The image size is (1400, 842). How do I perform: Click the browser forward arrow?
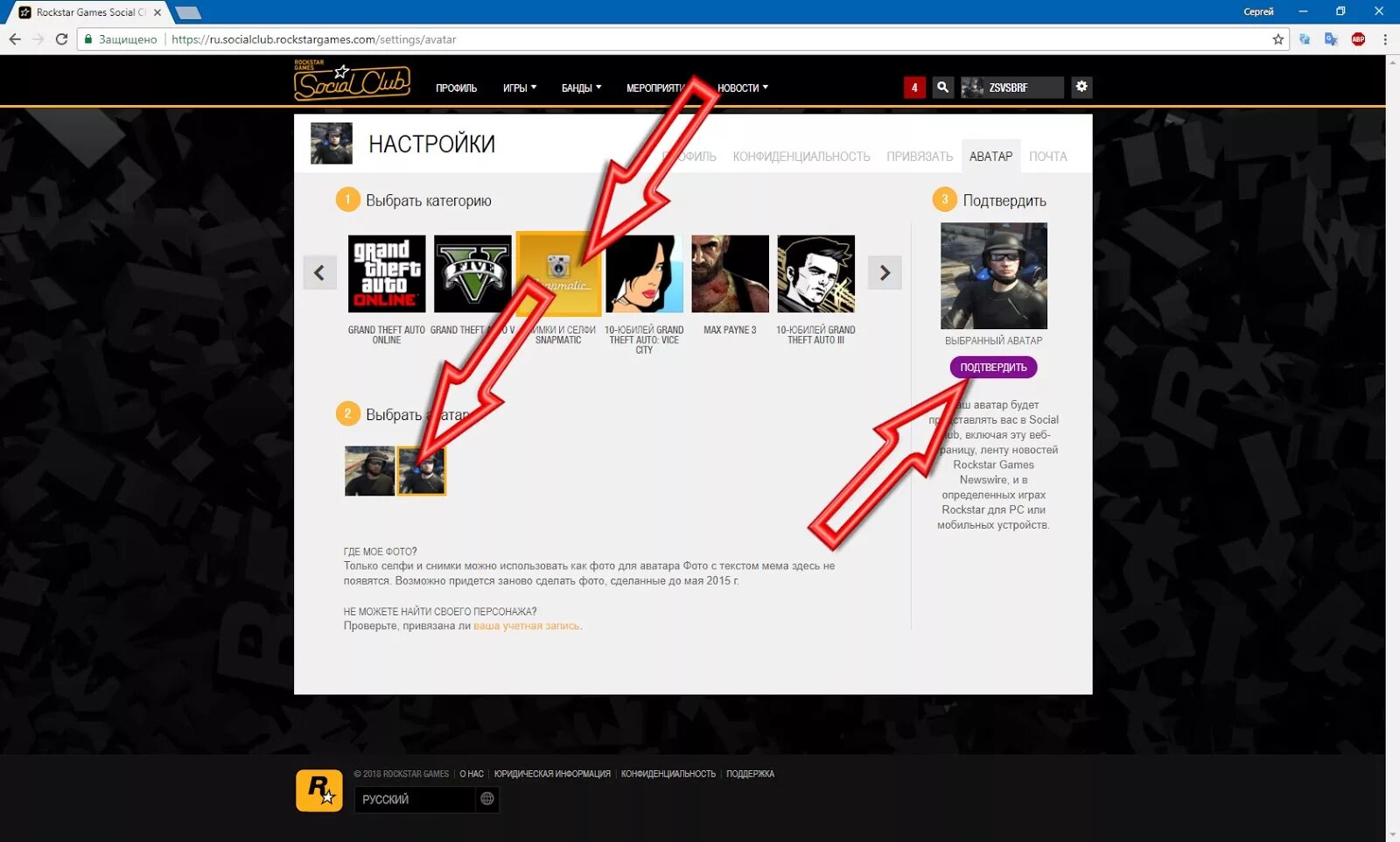click(x=38, y=39)
